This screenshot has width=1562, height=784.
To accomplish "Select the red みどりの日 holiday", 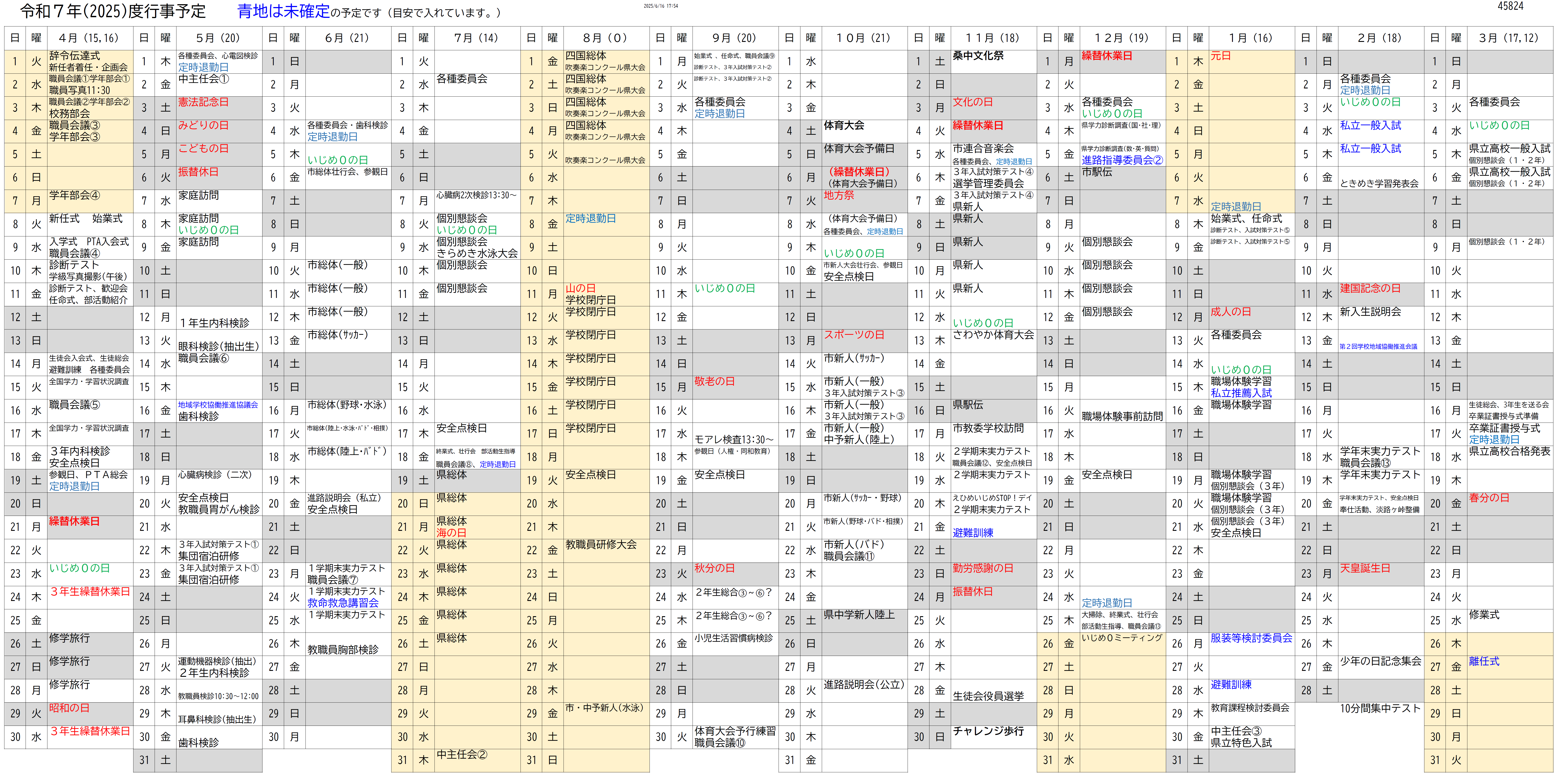I will pyautogui.click(x=204, y=125).
